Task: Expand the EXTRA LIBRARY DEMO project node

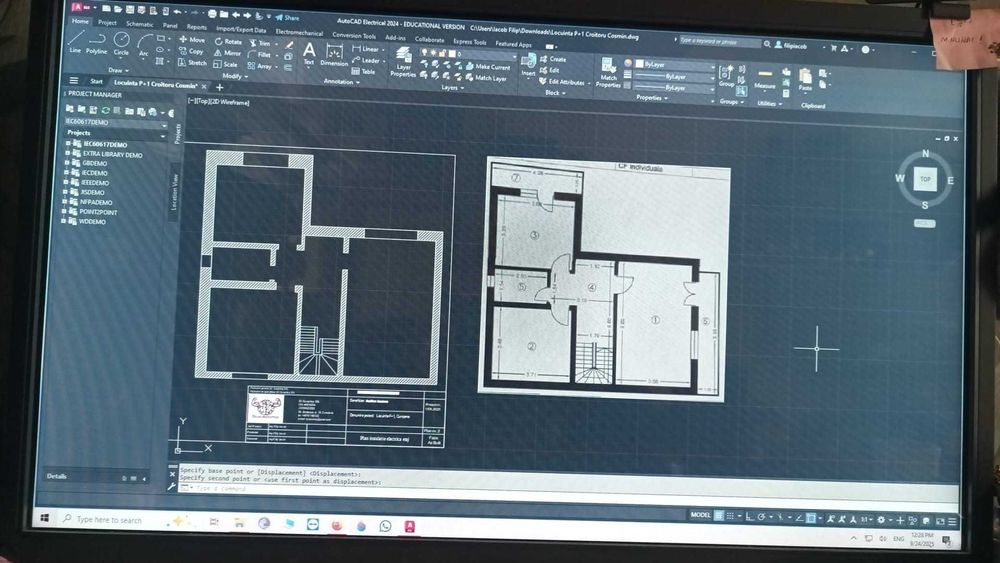Action: pos(68,154)
